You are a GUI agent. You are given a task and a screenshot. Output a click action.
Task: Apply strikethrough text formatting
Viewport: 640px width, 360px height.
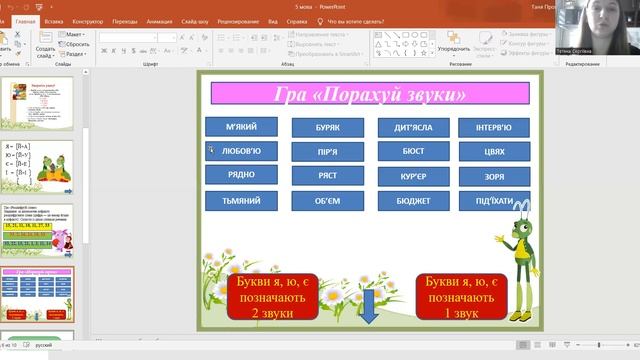143,51
